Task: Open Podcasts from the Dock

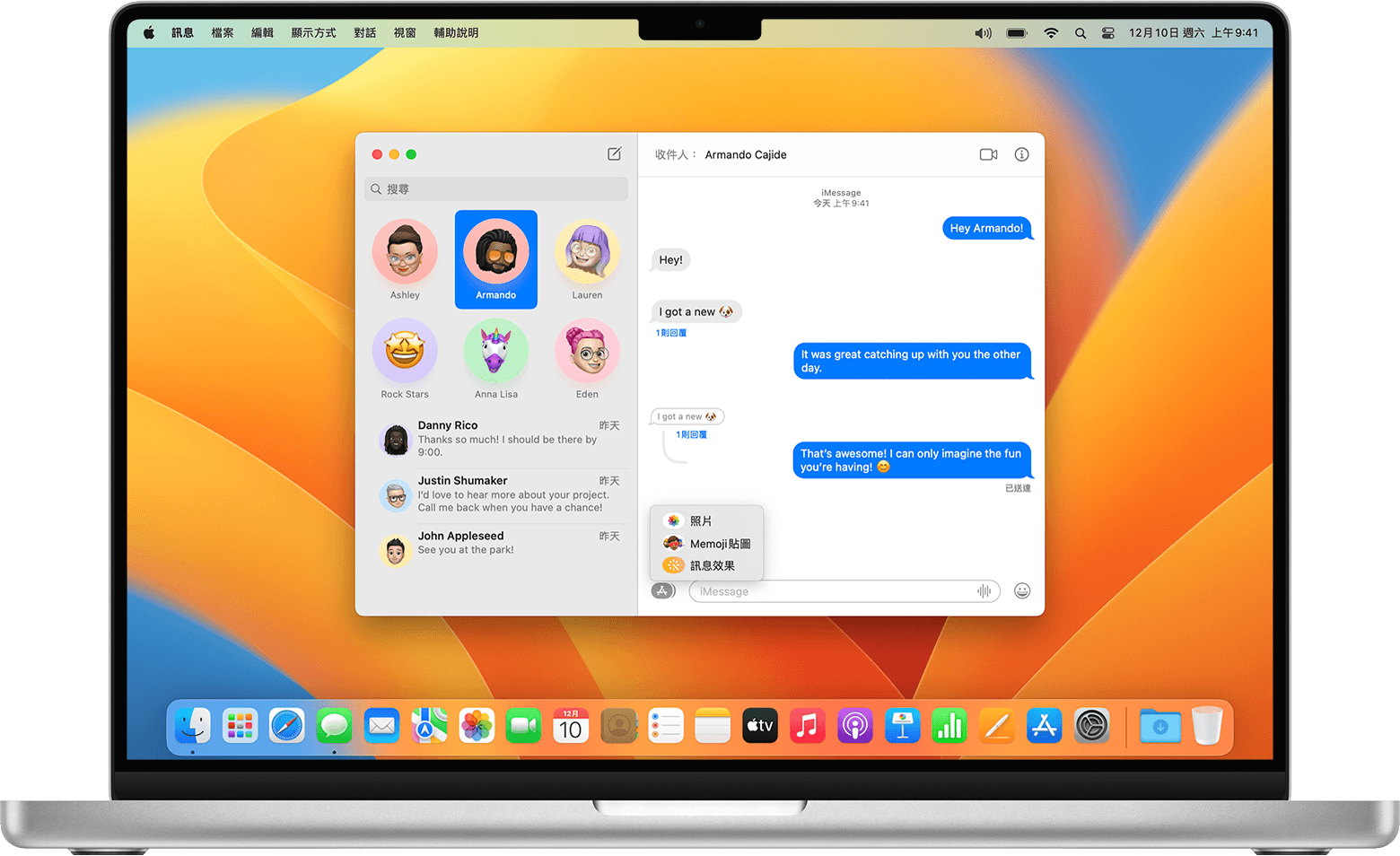Action: [854, 725]
